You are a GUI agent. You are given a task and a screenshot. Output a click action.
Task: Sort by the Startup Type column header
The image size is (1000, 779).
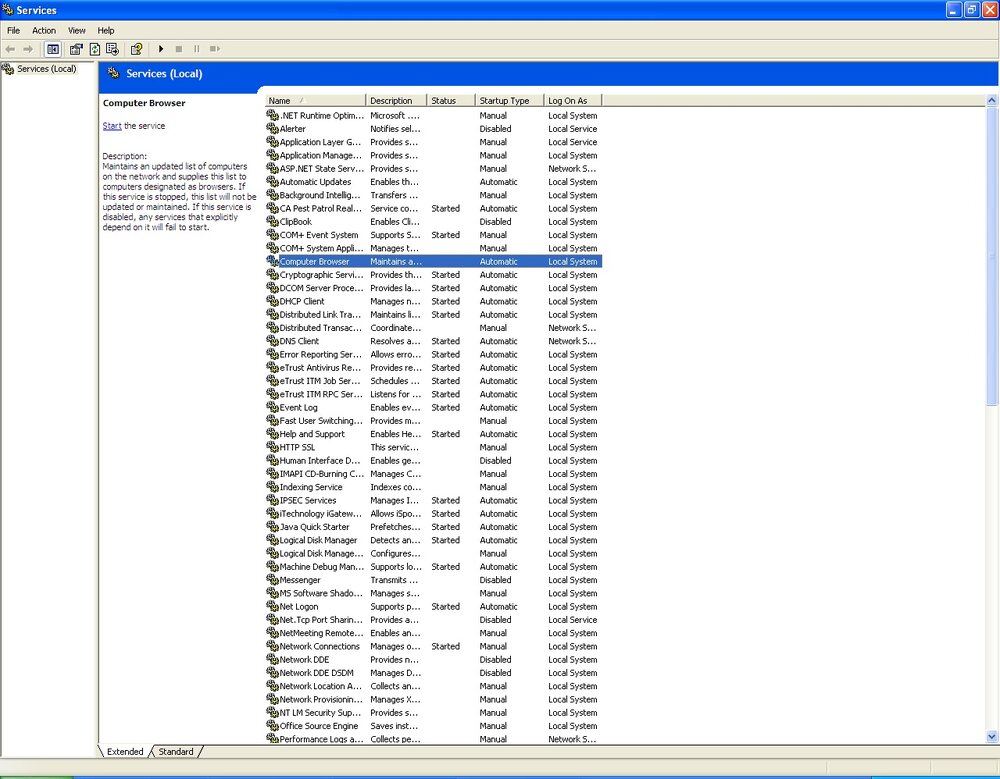[x=510, y=100]
